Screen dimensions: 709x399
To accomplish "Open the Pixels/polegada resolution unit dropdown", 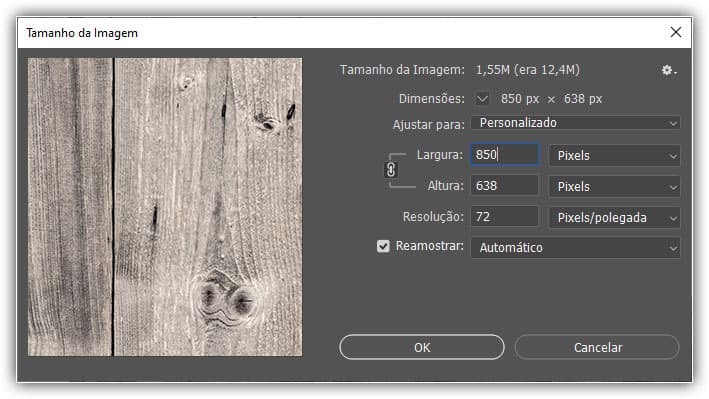I will click(614, 218).
